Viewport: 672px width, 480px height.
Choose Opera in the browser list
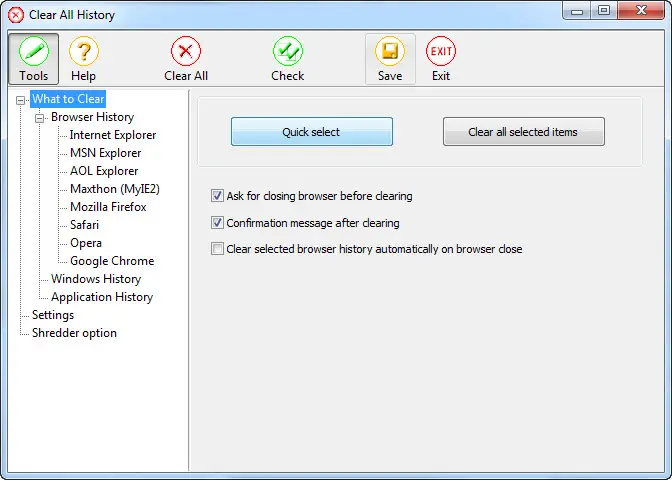tap(86, 243)
